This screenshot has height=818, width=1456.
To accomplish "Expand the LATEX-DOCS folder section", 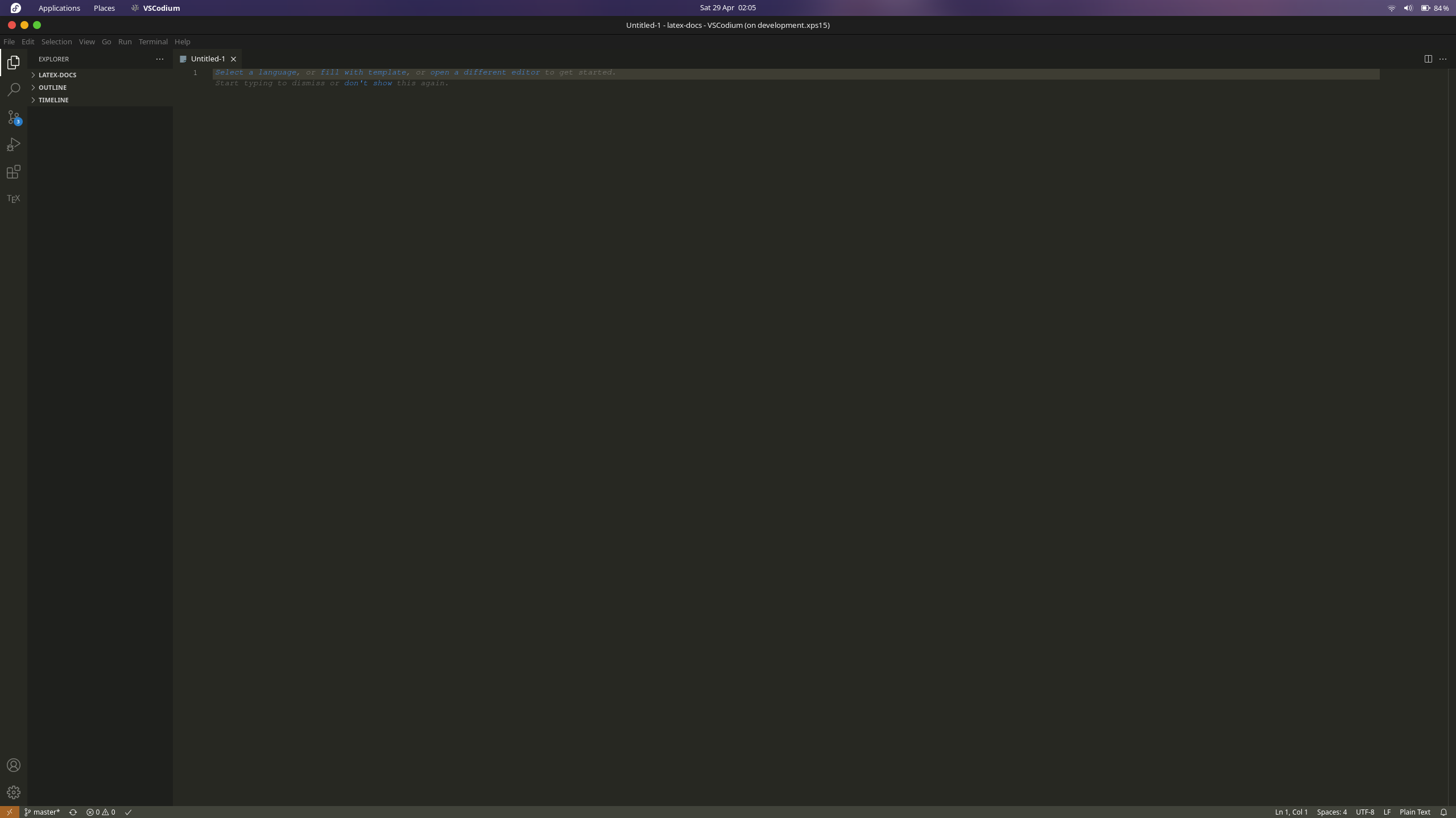I will [x=100, y=75].
